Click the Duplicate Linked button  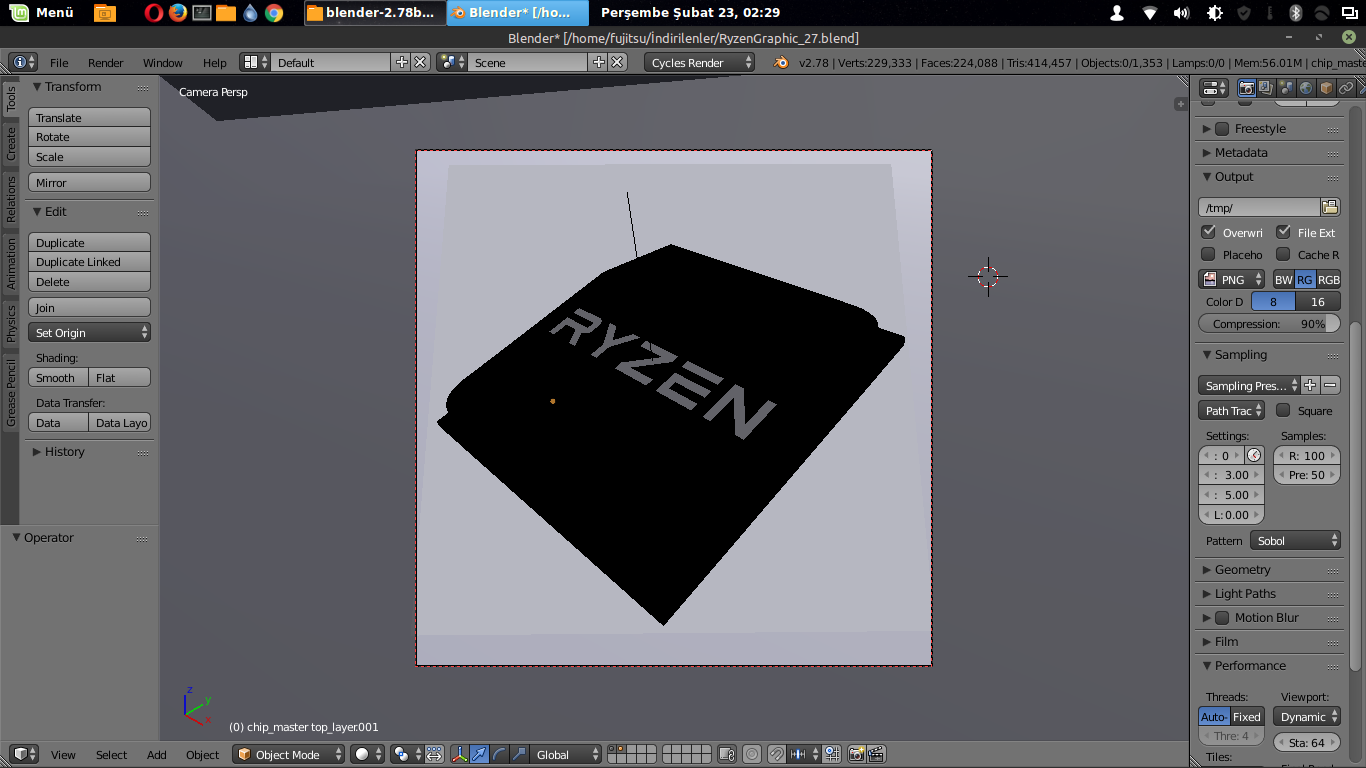[x=90, y=262]
